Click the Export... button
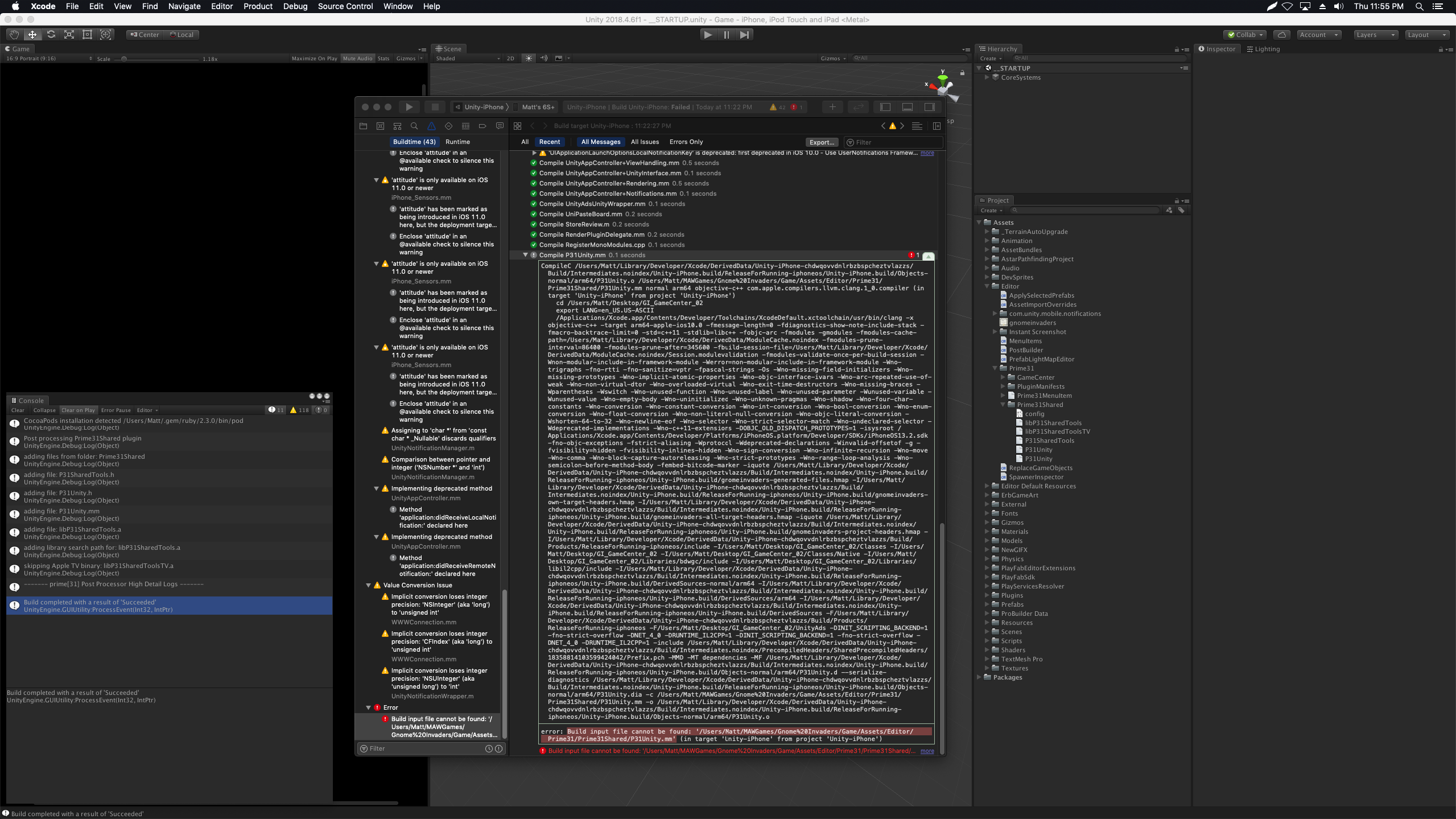 (822, 142)
